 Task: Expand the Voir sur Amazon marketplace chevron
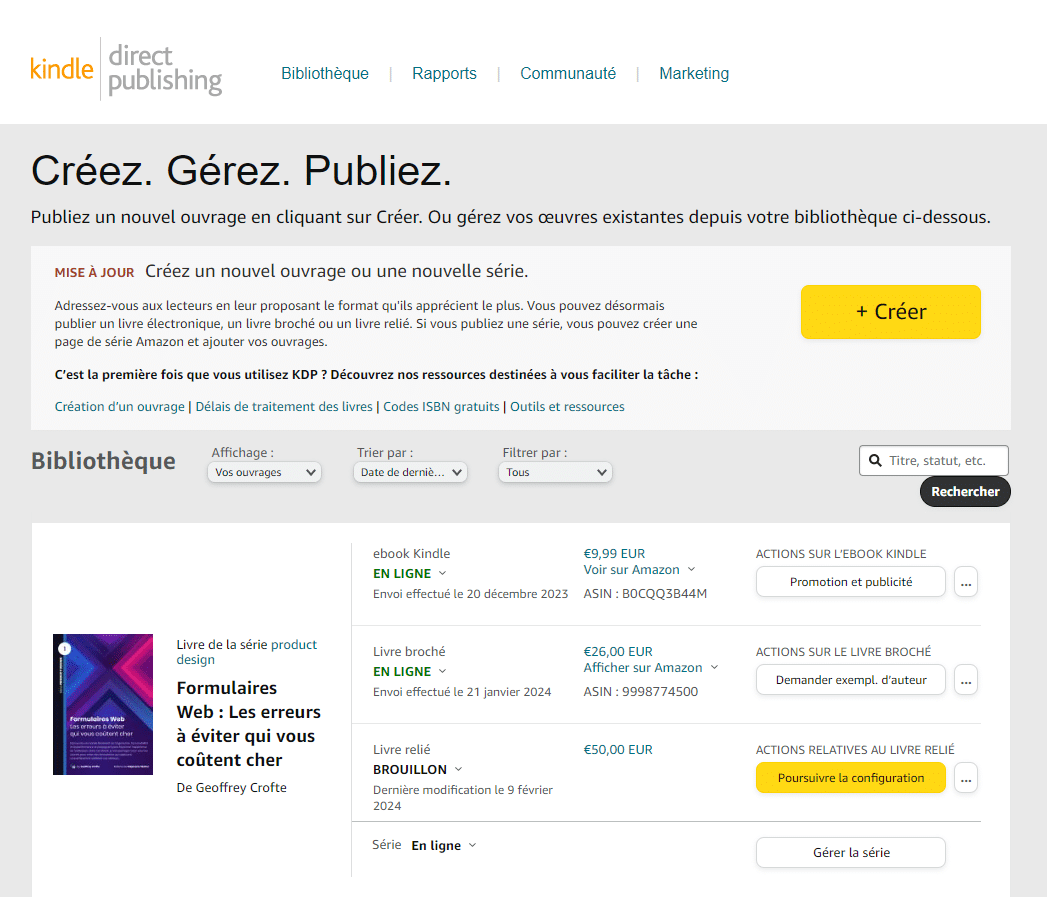[692, 569]
